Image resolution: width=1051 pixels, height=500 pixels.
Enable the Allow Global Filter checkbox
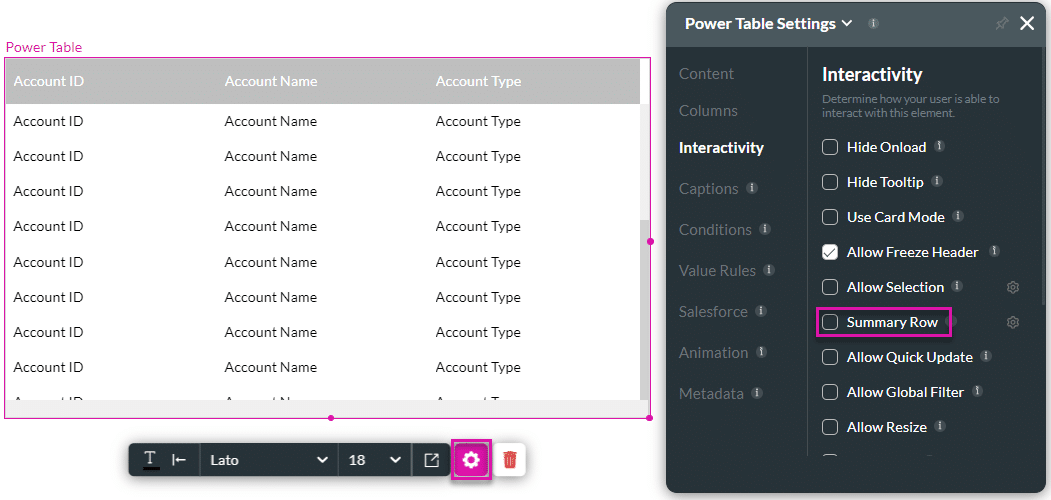pos(830,392)
